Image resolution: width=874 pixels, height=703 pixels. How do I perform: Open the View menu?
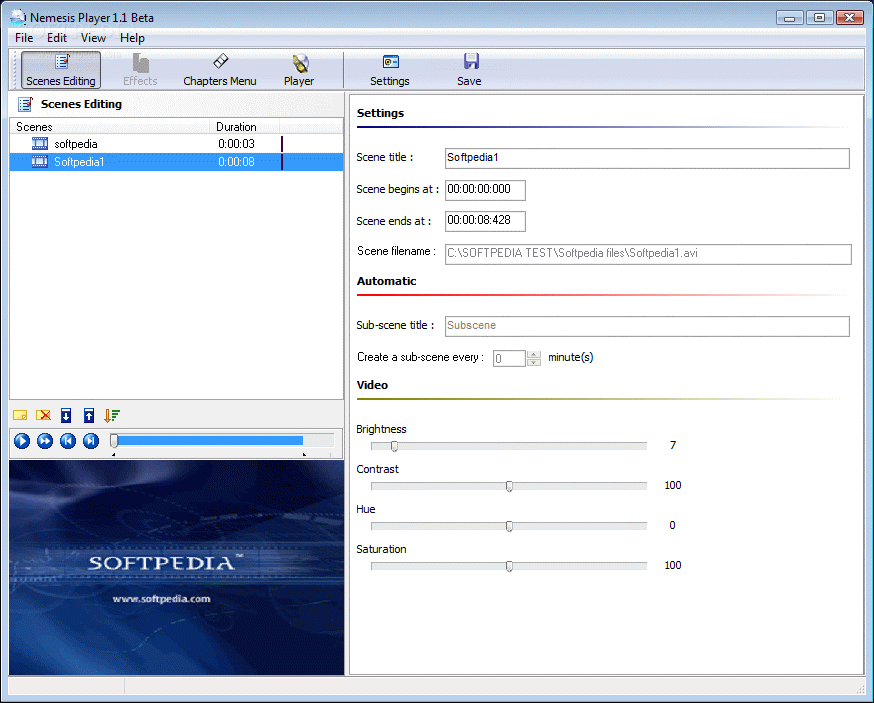point(93,38)
